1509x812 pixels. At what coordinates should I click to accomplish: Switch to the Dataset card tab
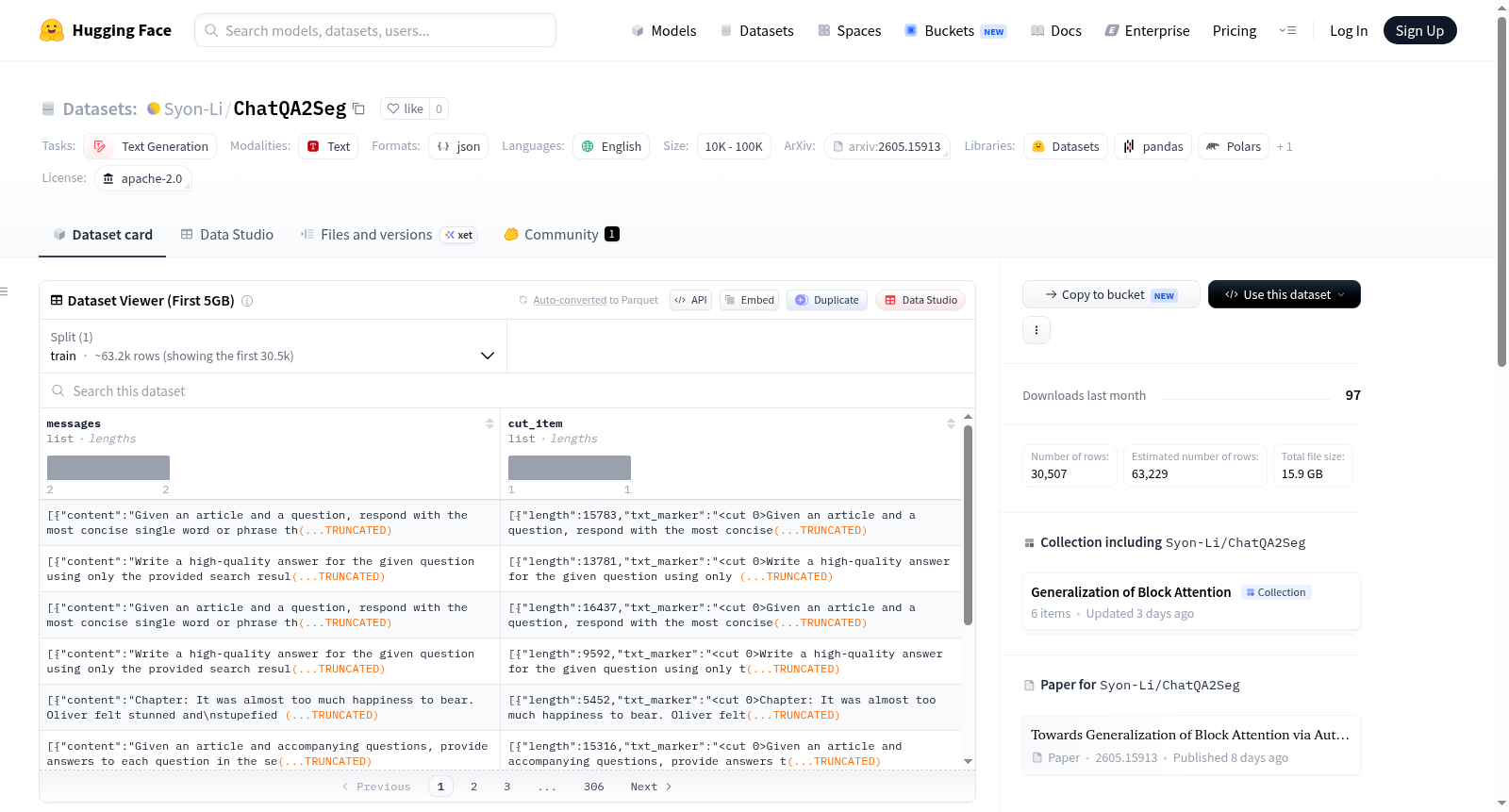[x=102, y=235]
